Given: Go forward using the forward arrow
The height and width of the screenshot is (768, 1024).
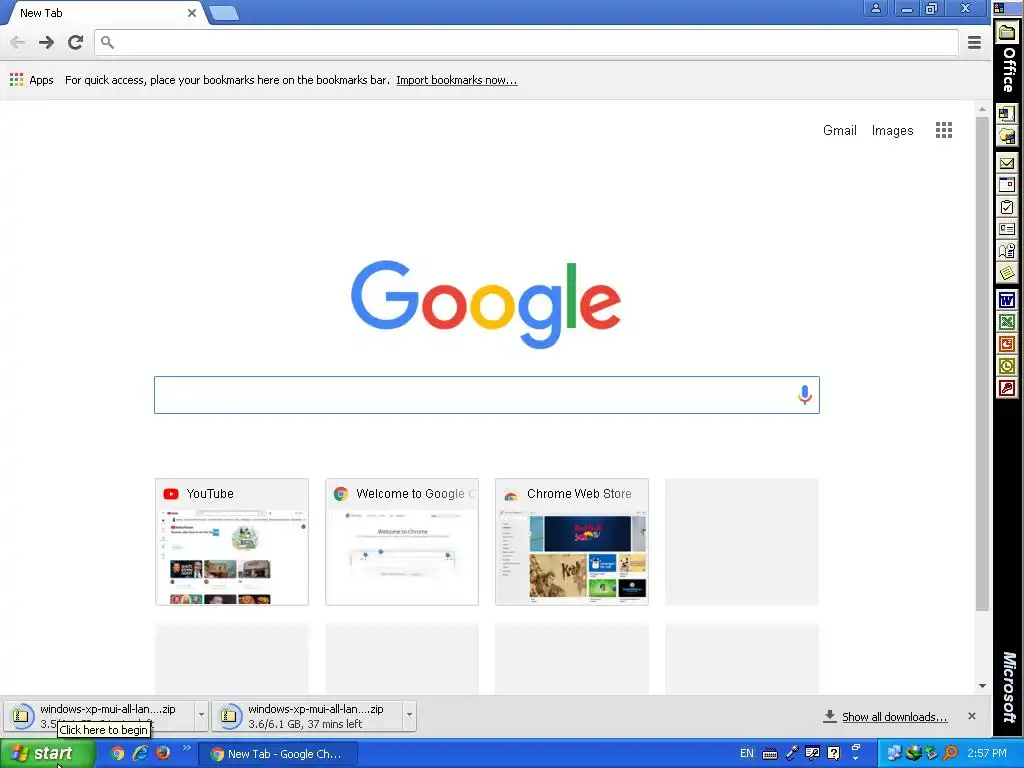Looking at the screenshot, I should pyautogui.click(x=46, y=42).
